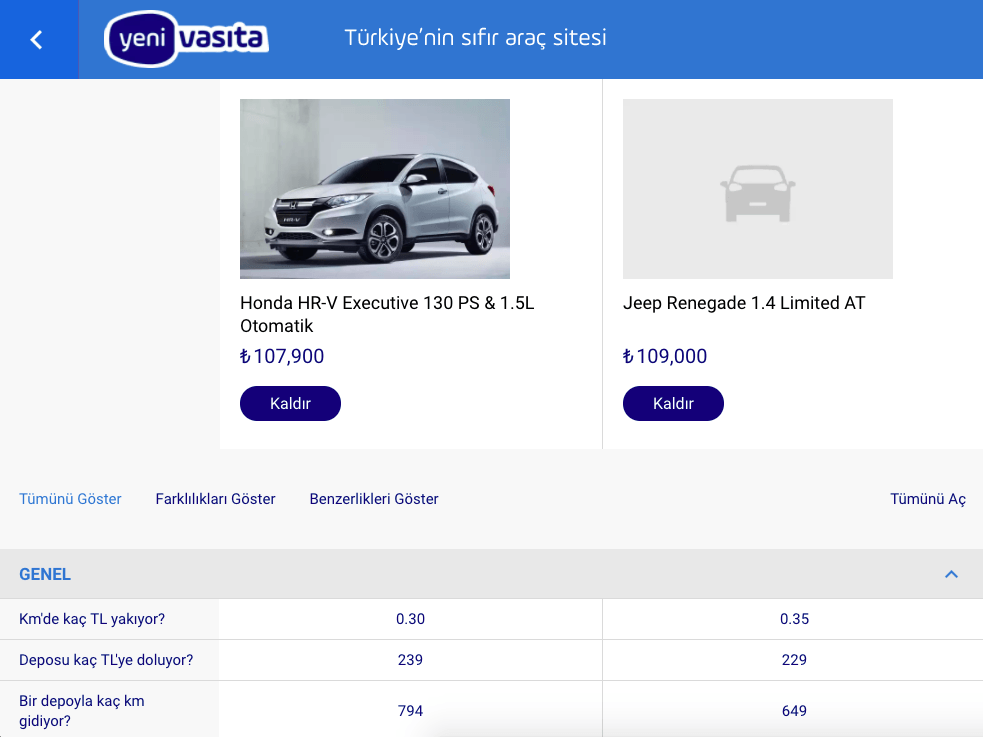Select Benzerlikleri Göster

coord(373,498)
